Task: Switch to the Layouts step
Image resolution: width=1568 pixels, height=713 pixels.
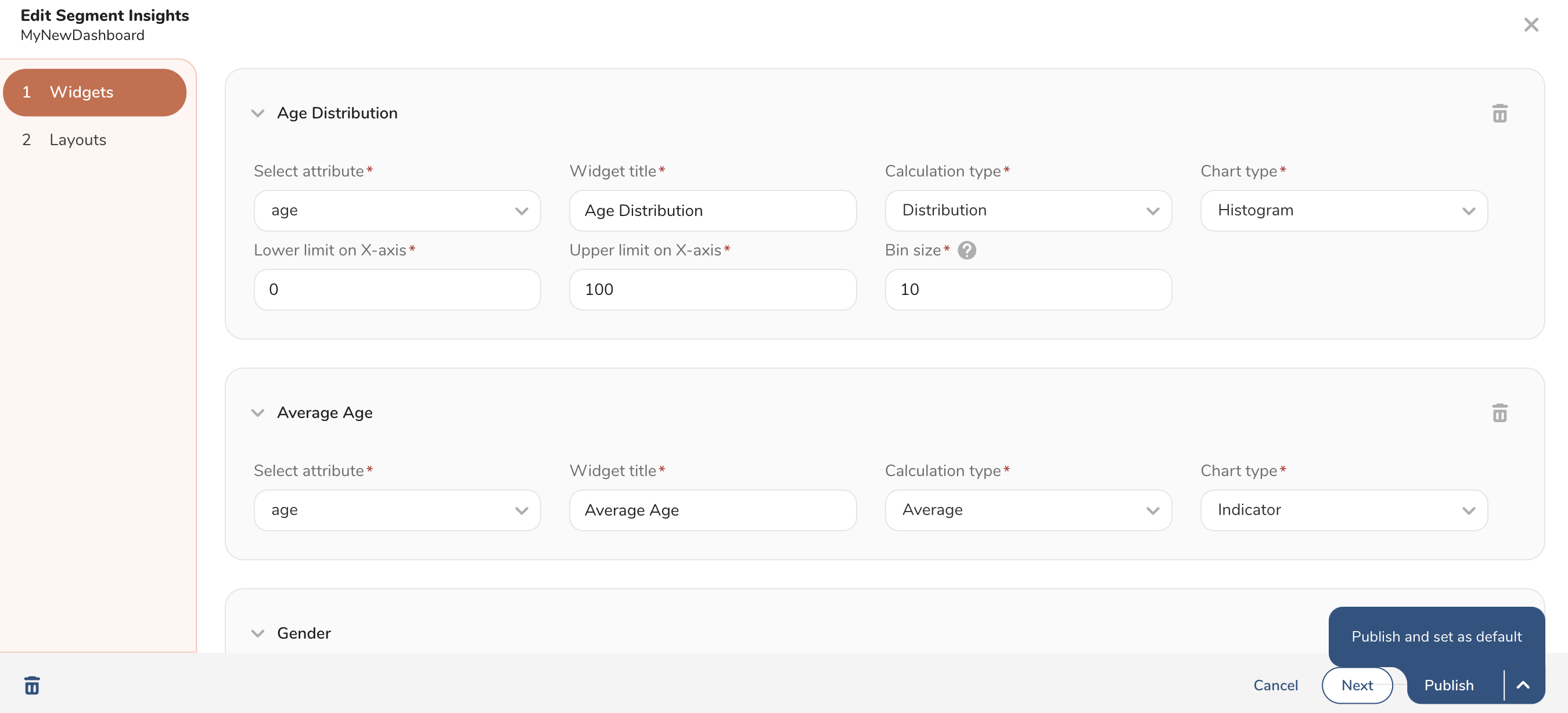Action: tap(78, 140)
